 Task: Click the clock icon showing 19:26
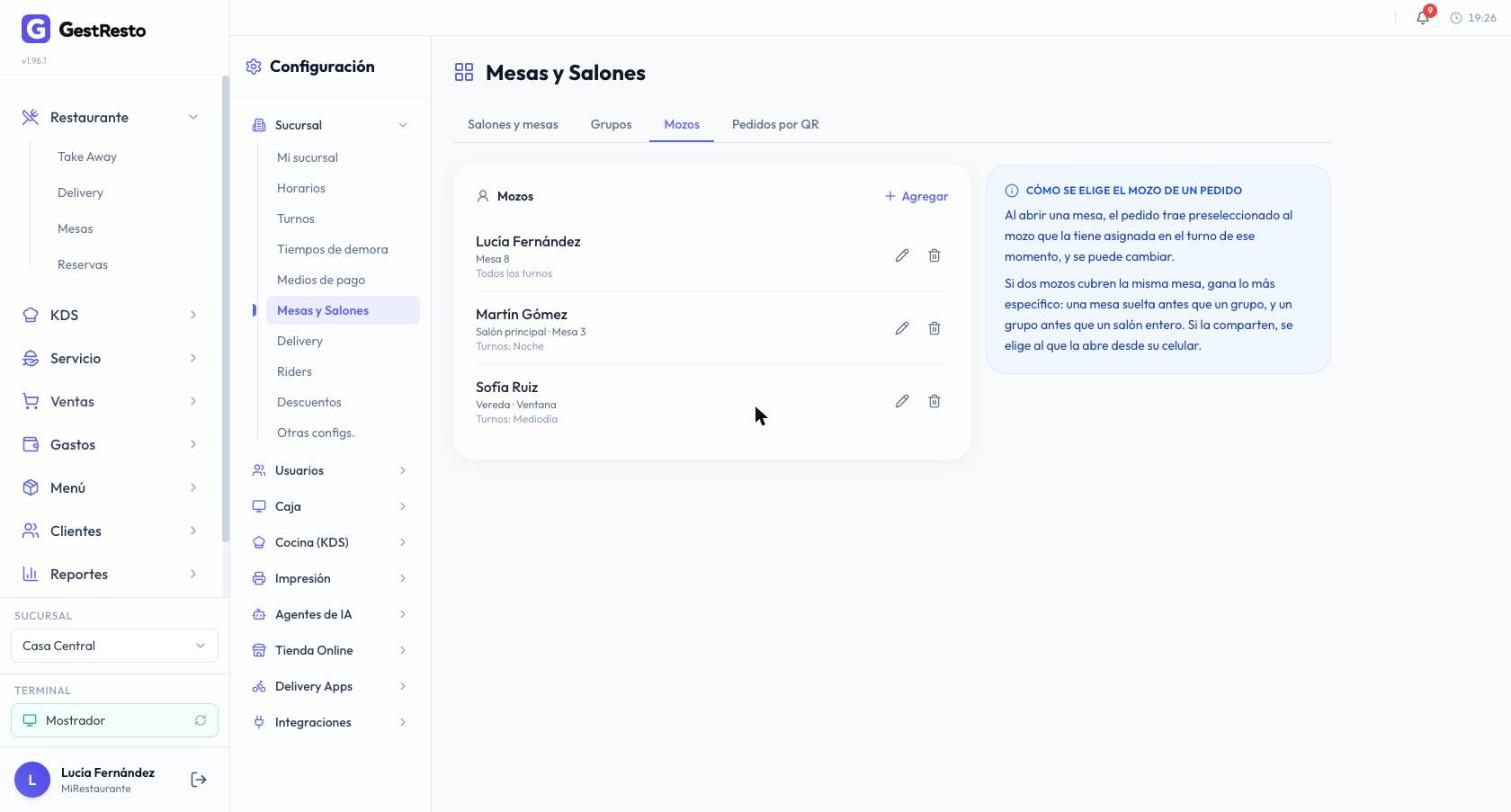tap(1456, 18)
